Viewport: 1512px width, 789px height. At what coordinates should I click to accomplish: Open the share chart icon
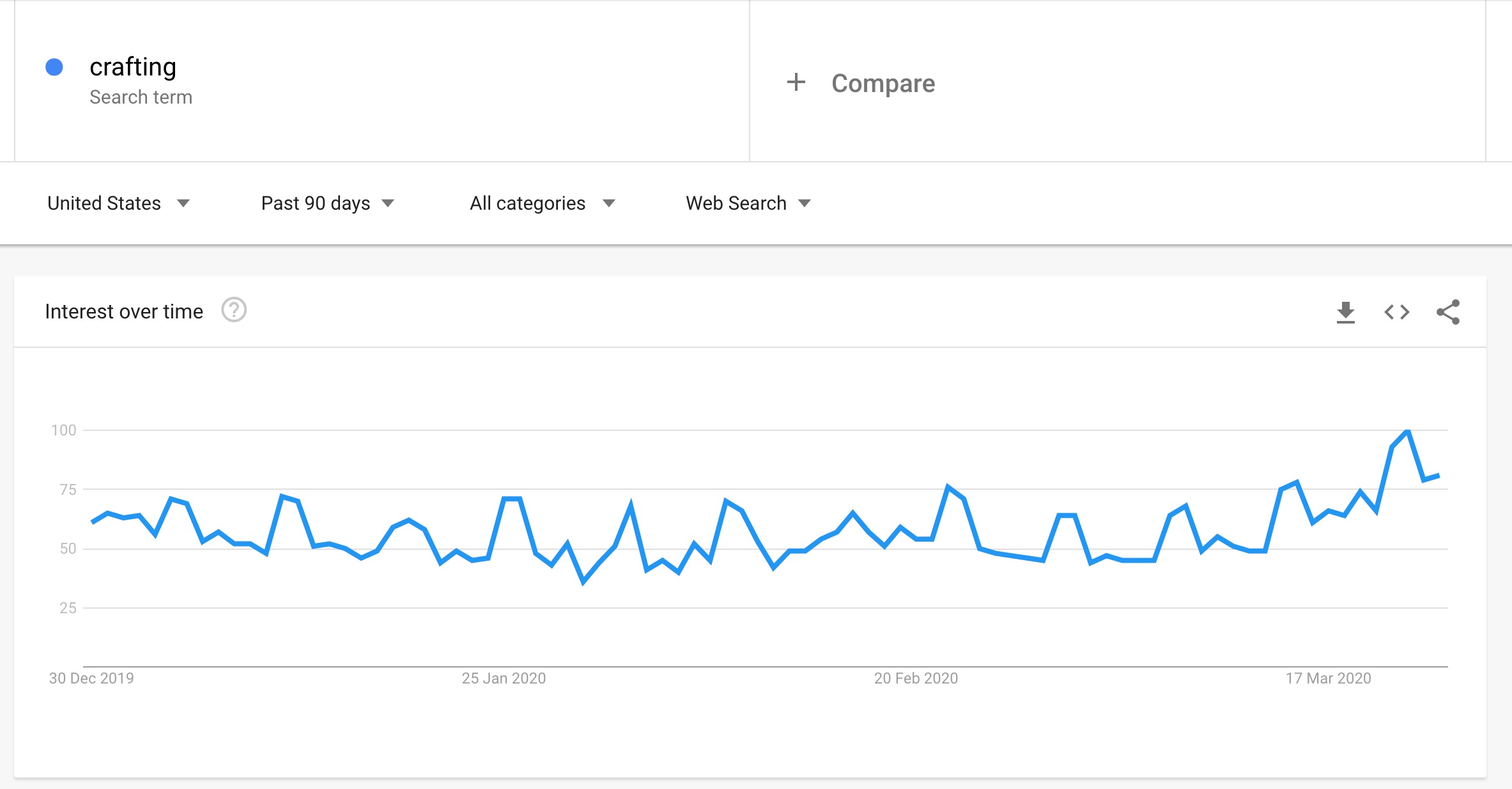(1448, 312)
